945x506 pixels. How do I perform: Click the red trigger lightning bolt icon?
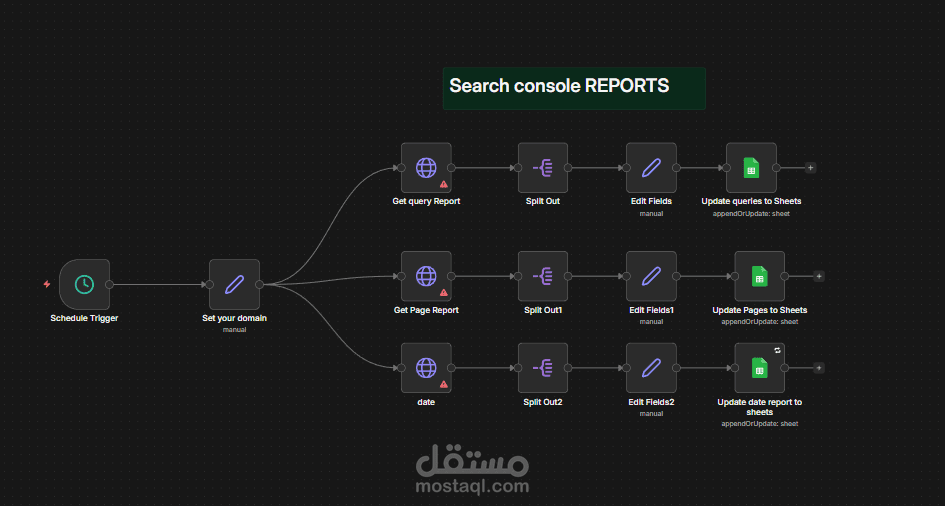[47, 284]
